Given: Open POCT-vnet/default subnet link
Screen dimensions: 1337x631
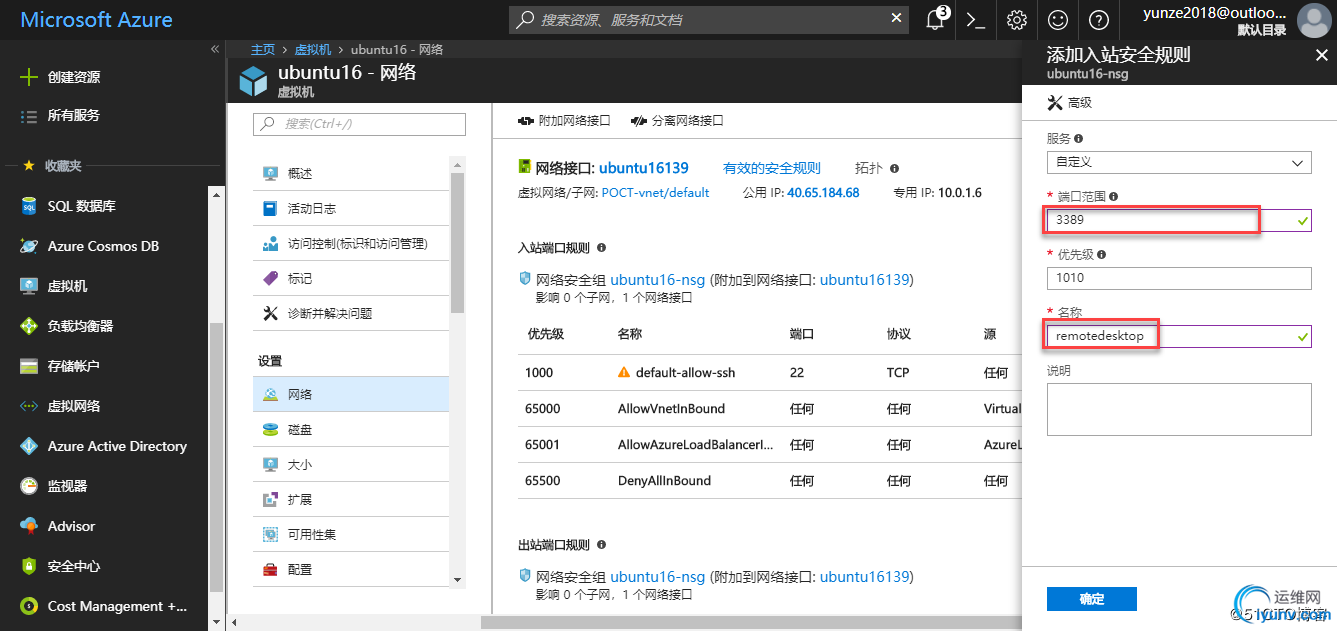Looking at the screenshot, I should 655,193.
